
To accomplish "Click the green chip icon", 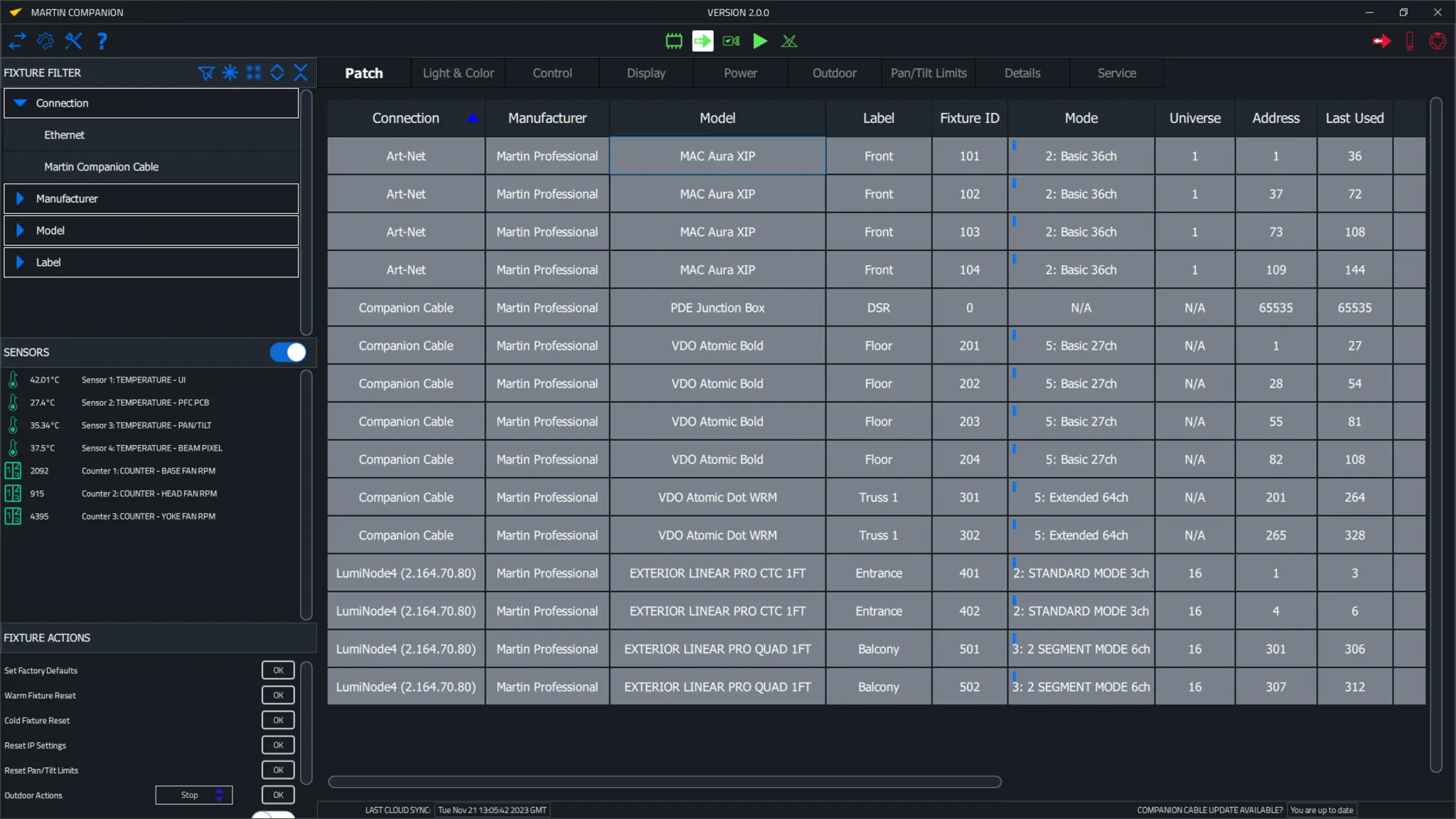I will (674, 41).
